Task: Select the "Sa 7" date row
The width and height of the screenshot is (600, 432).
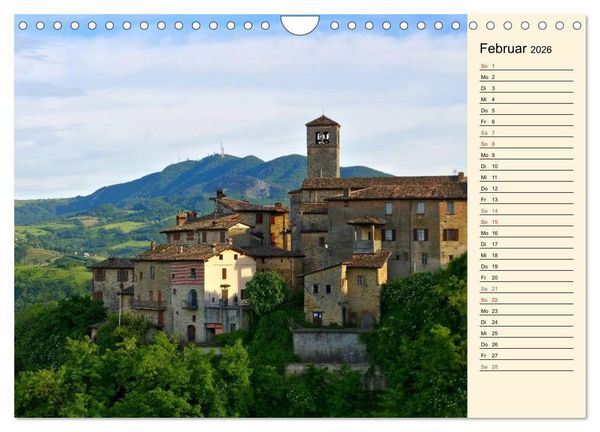Action: [x=527, y=133]
